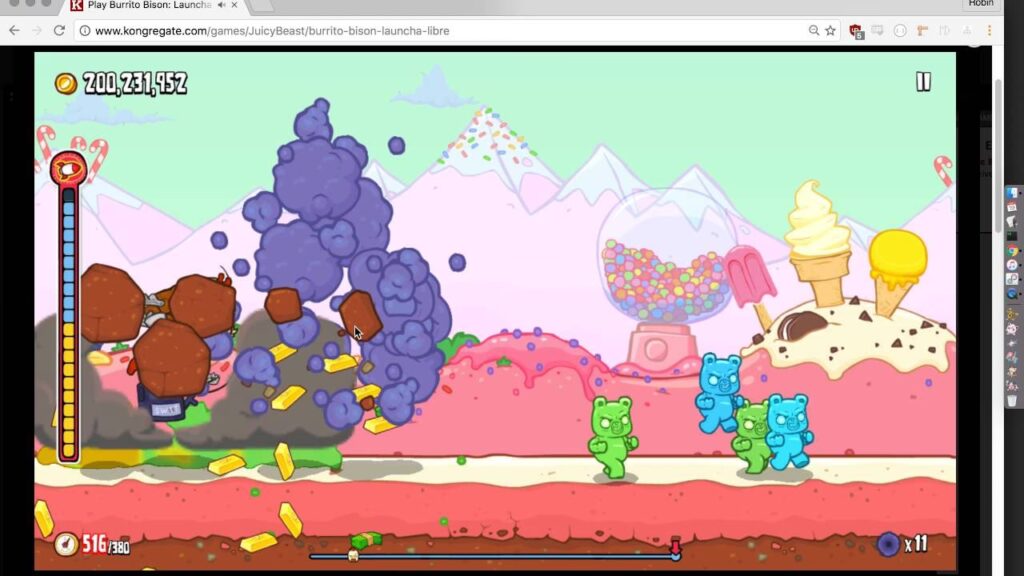Bookmark this page with the star icon
The image size is (1024, 576).
click(x=830, y=31)
